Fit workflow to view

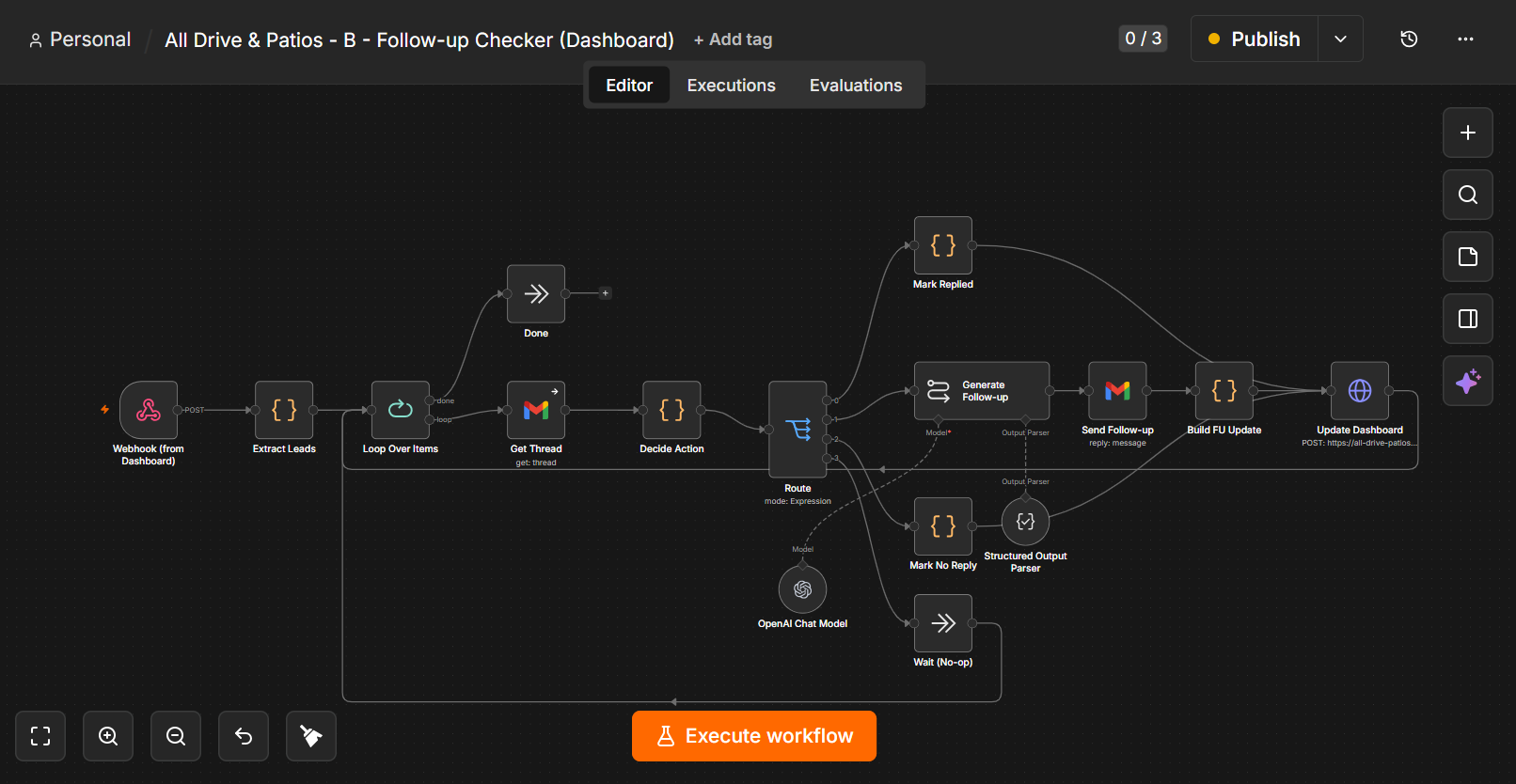point(40,736)
